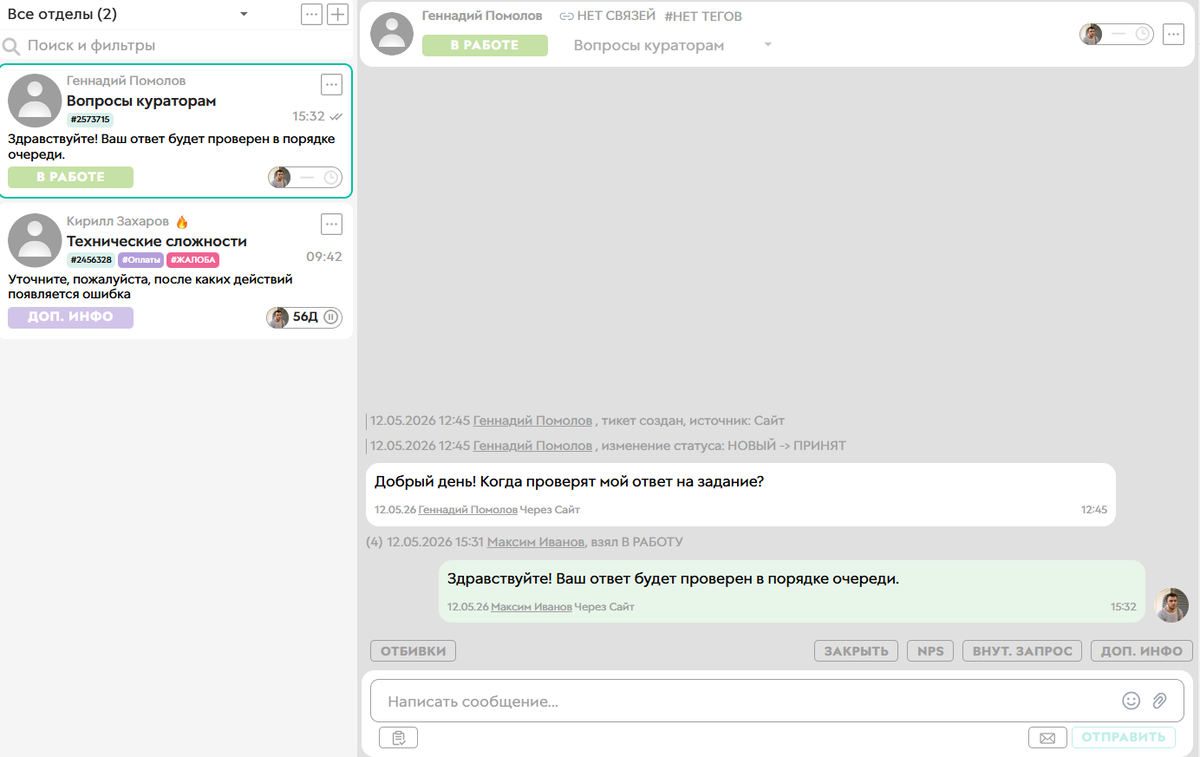Viewport: 1200px width, 757px height.
Task: Click the pause icon beside 56Д
Action: click(332, 318)
